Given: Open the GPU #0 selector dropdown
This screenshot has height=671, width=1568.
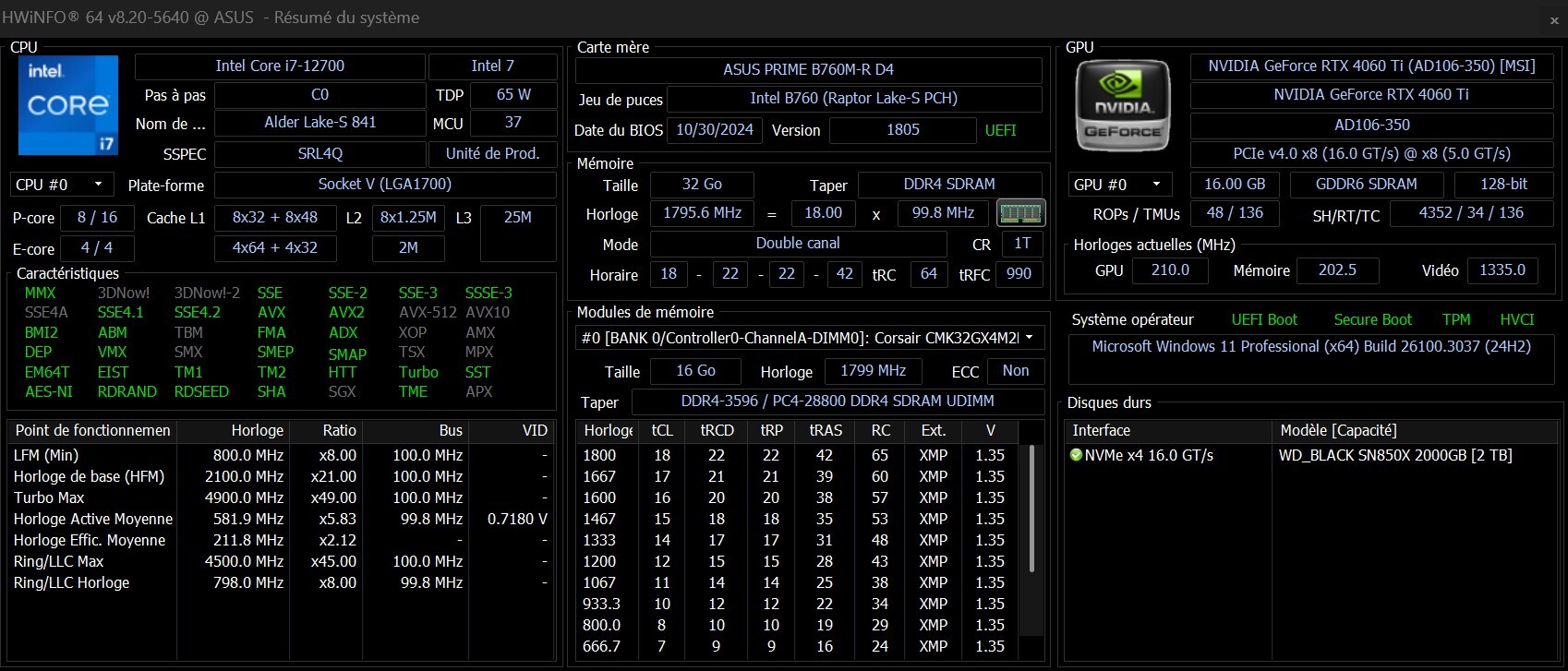Looking at the screenshot, I should pos(1120,185).
